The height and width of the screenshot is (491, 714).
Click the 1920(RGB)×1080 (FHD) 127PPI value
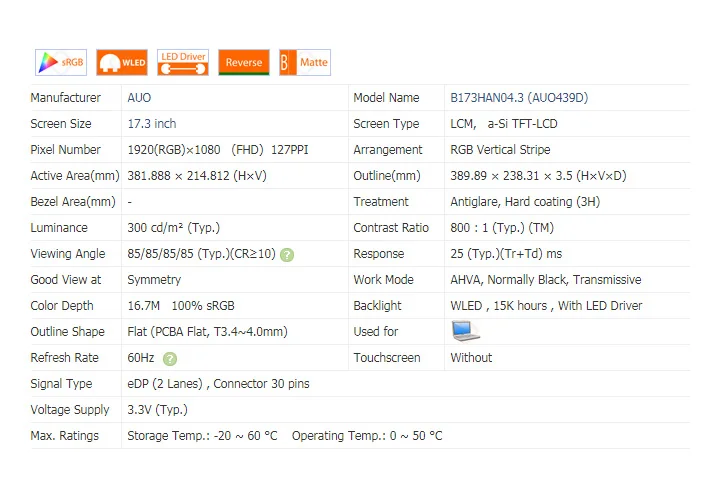click(x=218, y=150)
